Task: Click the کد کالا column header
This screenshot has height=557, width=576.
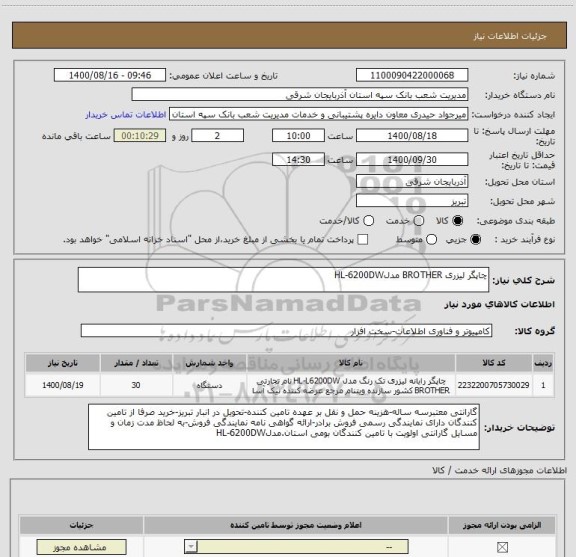Action: point(494,363)
